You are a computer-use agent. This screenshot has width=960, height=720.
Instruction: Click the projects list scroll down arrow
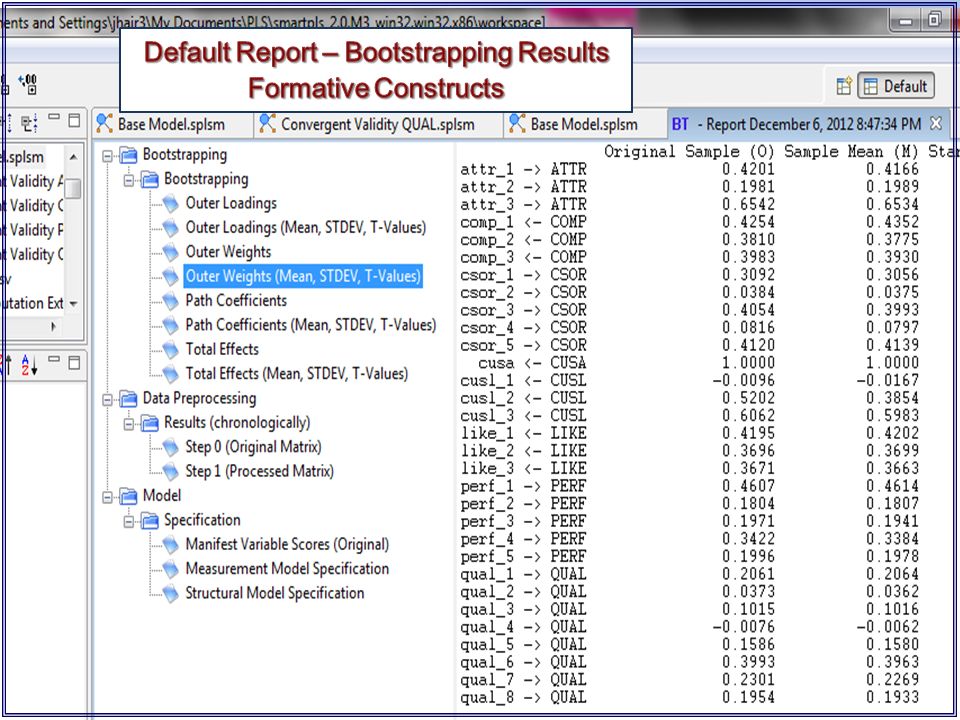coord(73,304)
